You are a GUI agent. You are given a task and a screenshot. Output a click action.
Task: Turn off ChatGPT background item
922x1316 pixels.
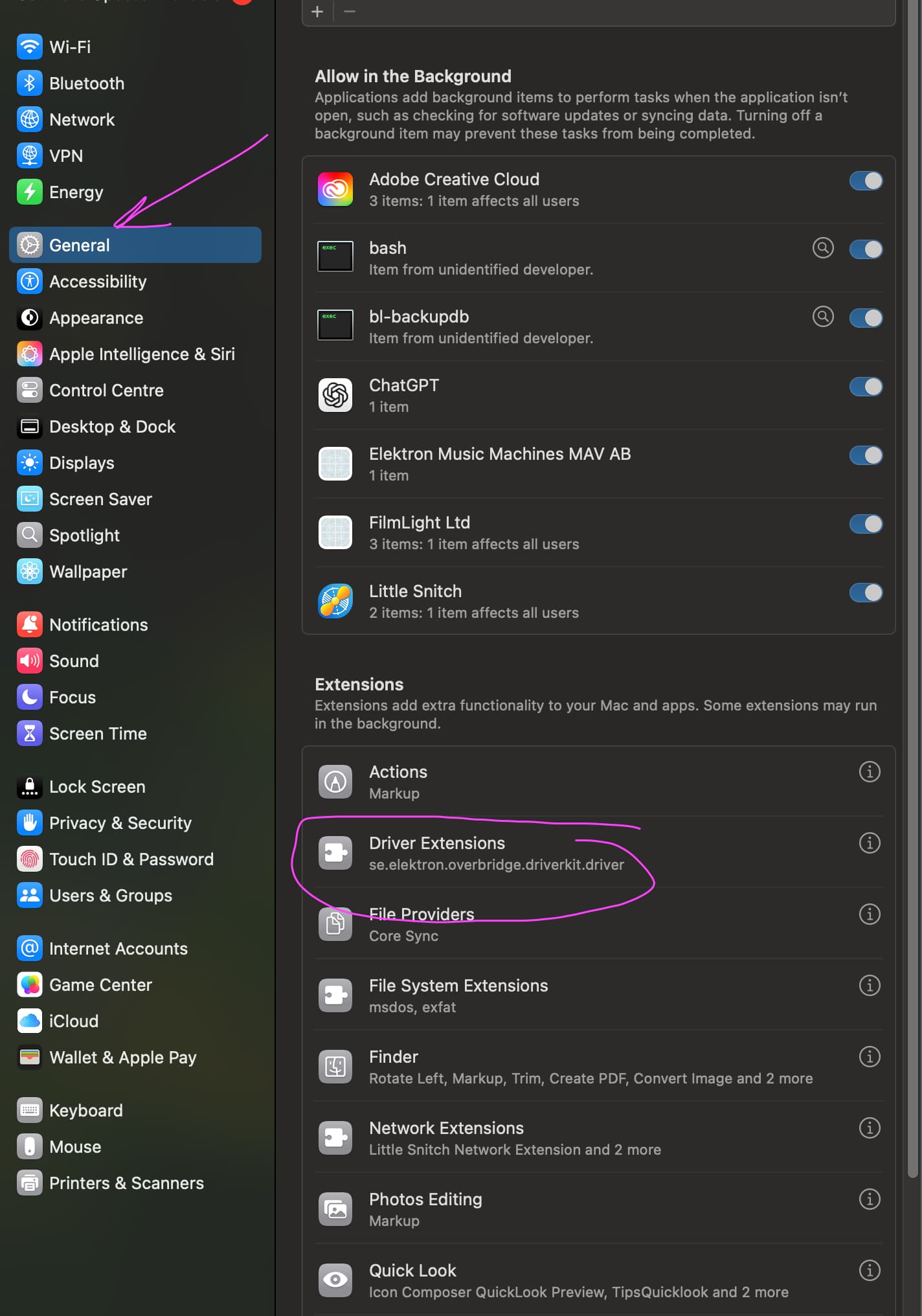tap(866, 387)
